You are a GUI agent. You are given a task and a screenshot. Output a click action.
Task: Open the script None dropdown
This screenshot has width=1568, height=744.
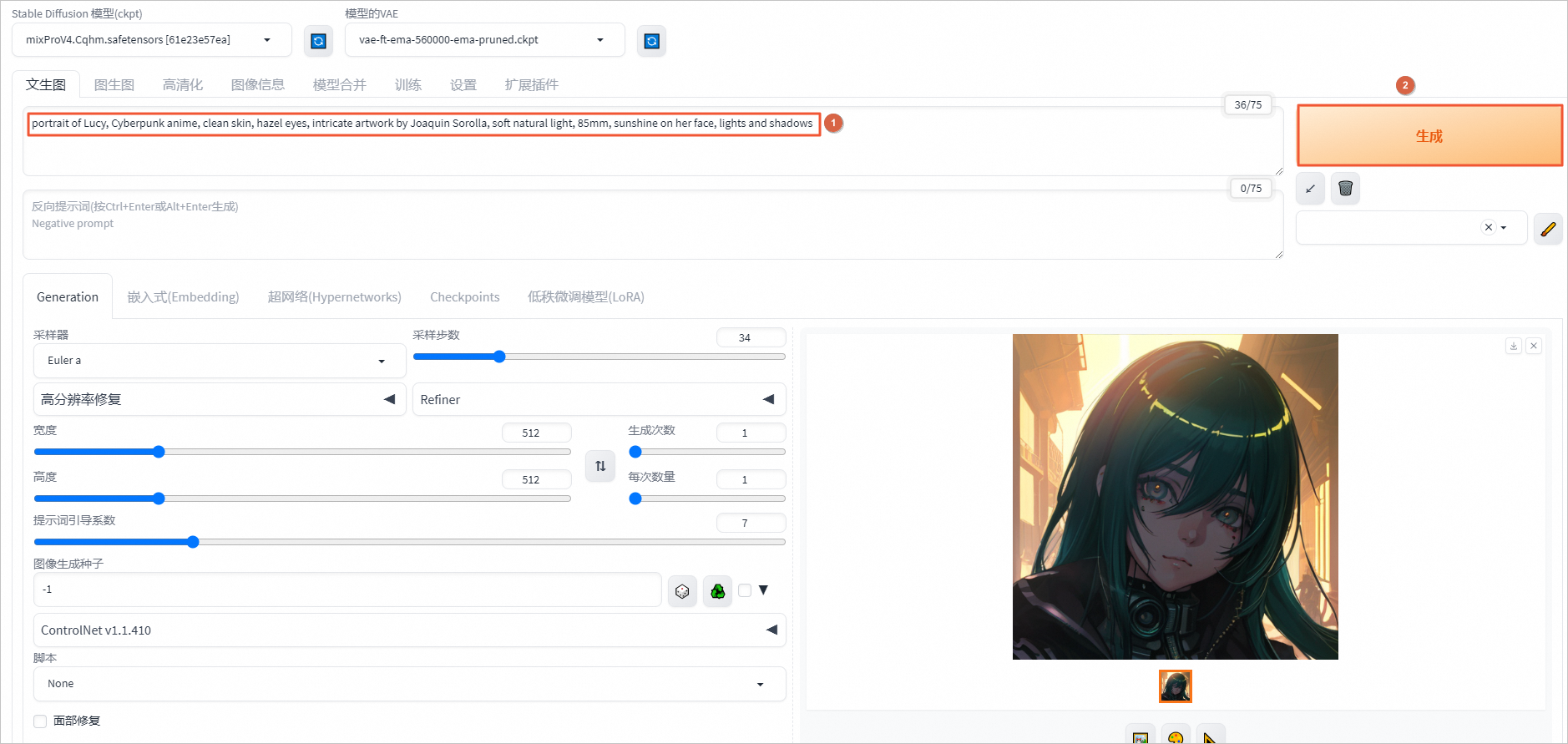click(409, 684)
